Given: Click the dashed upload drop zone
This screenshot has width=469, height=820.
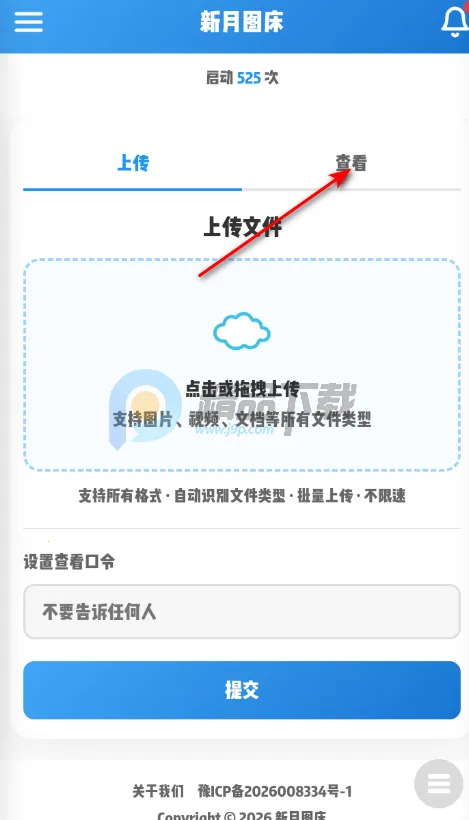Looking at the screenshot, I should point(242,365).
